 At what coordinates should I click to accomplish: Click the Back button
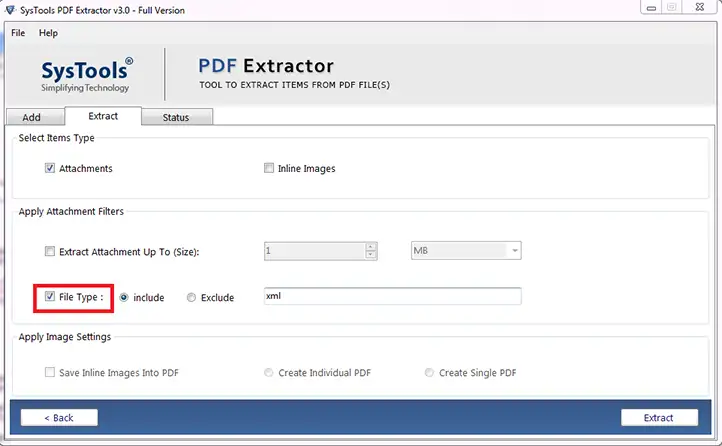[x=59, y=417]
